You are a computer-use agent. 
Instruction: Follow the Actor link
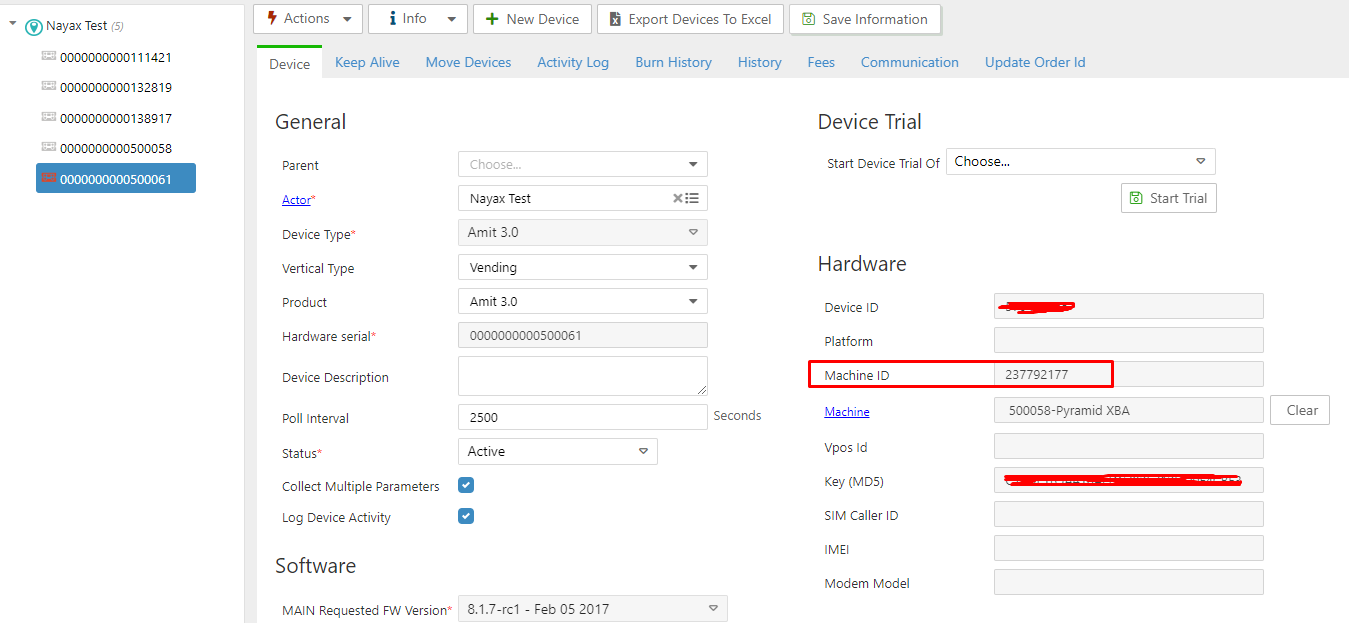point(296,200)
